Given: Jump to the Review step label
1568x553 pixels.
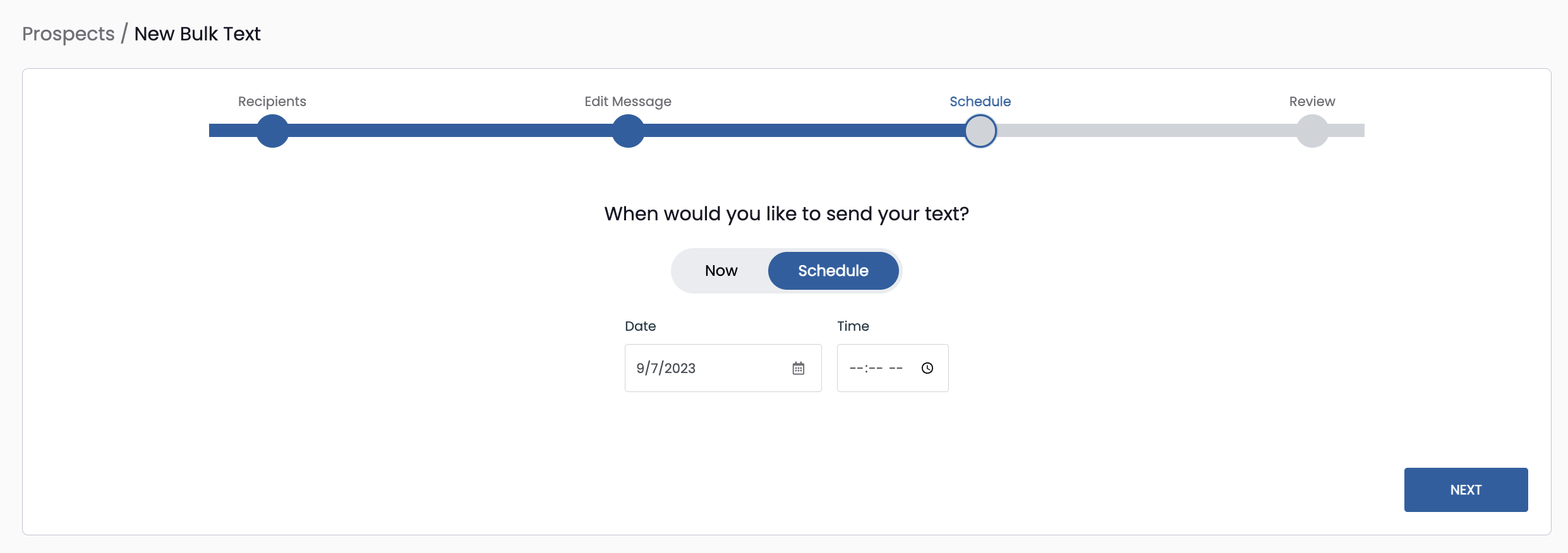Looking at the screenshot, I should [x=1312, y=102].
